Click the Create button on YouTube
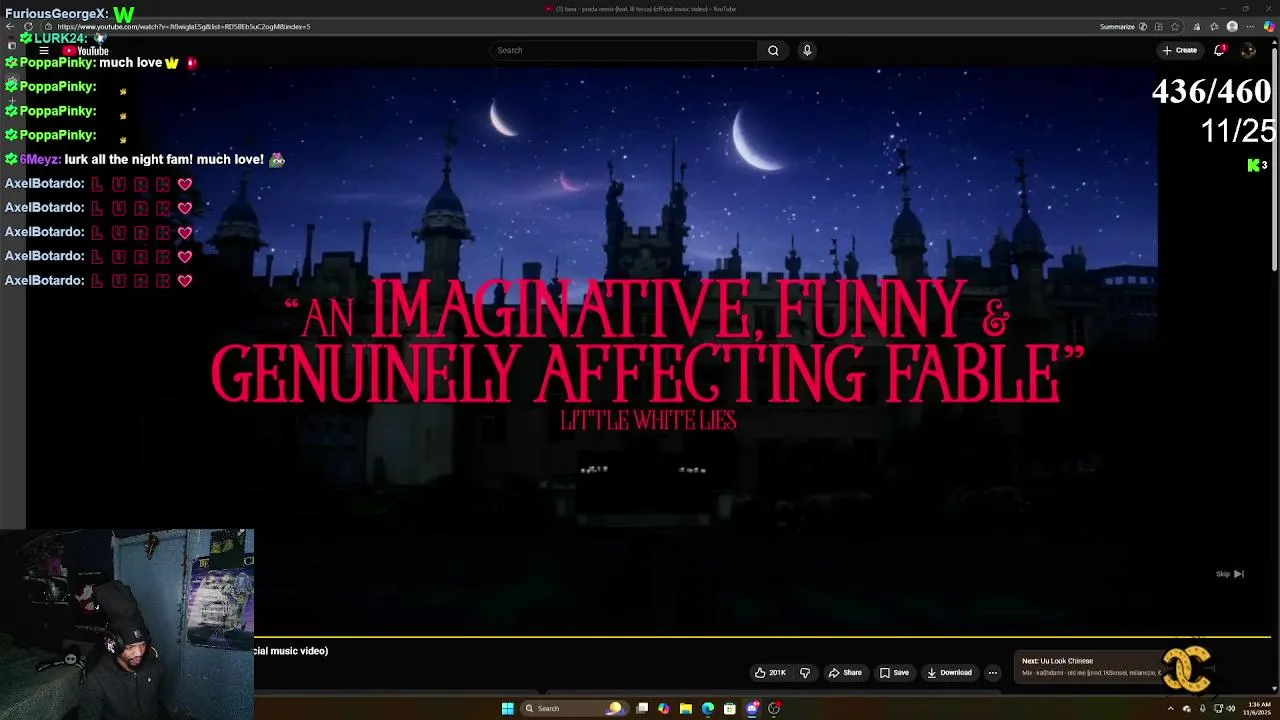The height and width of the screenshot is (720, 1280). click(x=1180, y=50)
